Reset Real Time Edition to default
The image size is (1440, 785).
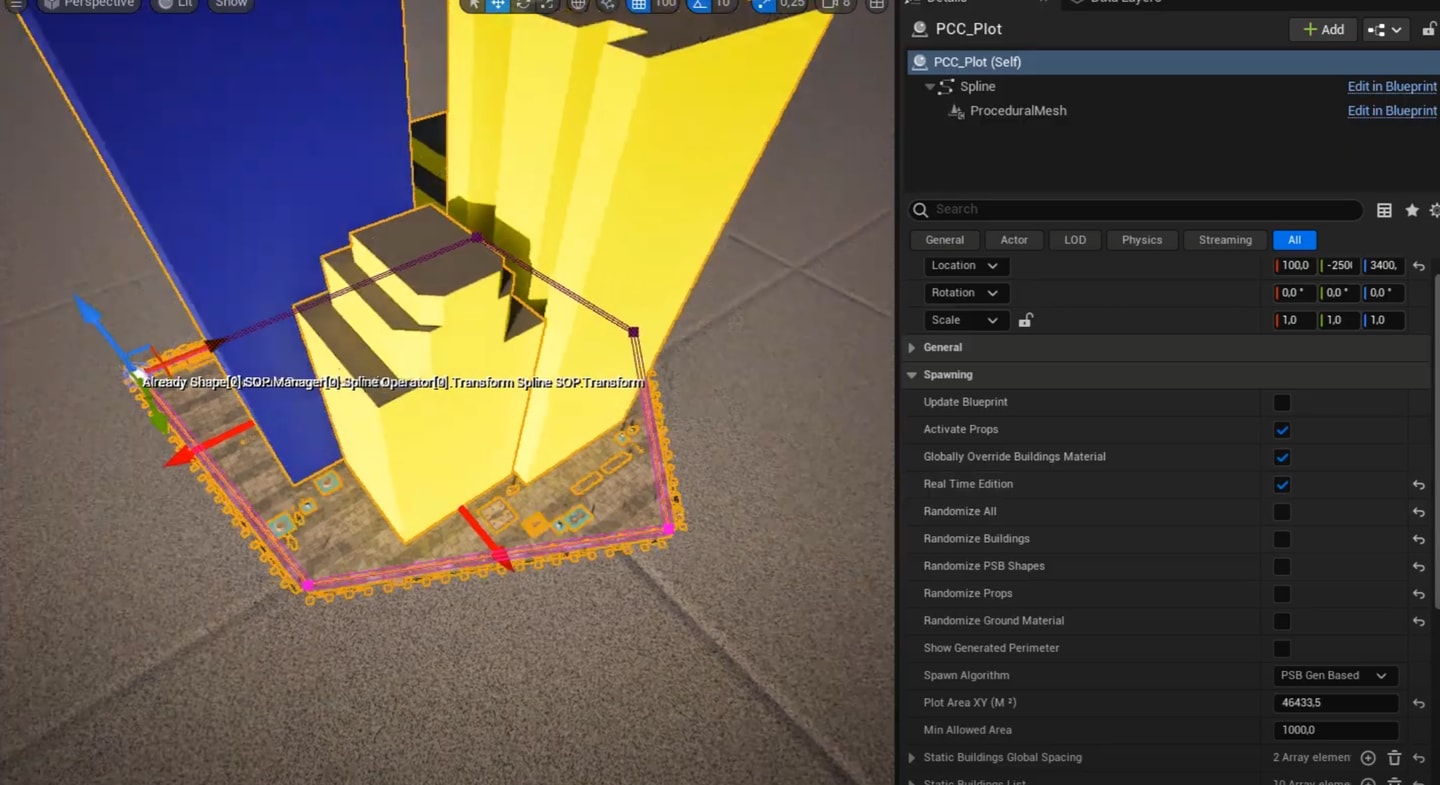point(1418,485)
